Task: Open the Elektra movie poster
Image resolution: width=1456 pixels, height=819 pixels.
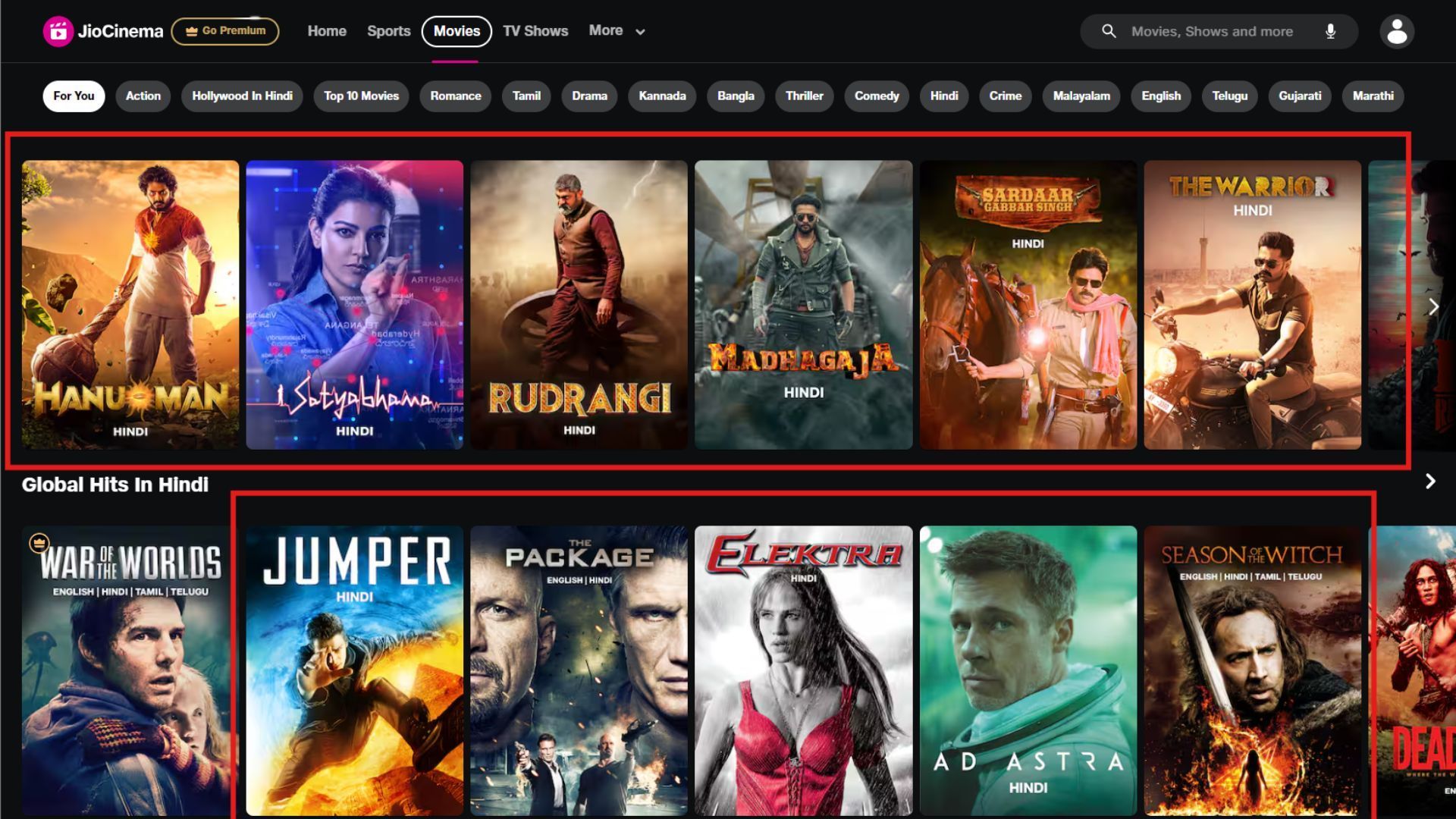Action: pos(803,671)
